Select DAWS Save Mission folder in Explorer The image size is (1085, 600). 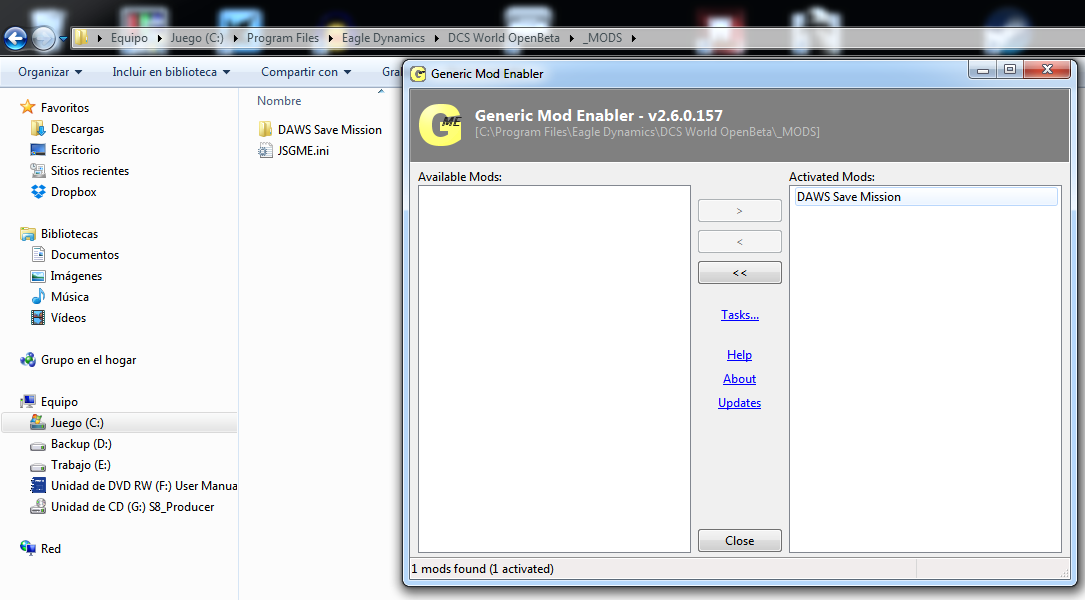(x=320, y=129)
